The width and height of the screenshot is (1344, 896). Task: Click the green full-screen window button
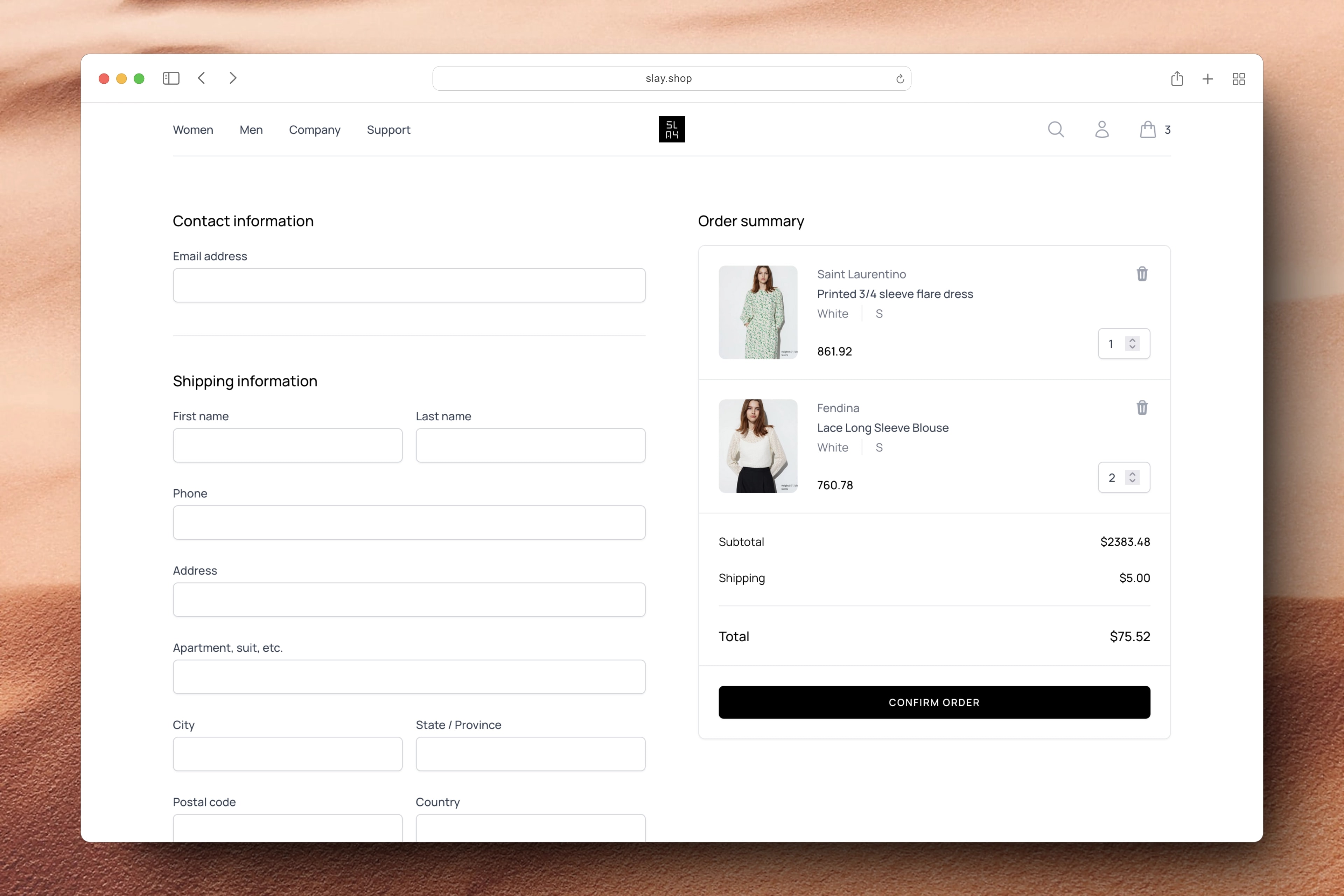139,79
